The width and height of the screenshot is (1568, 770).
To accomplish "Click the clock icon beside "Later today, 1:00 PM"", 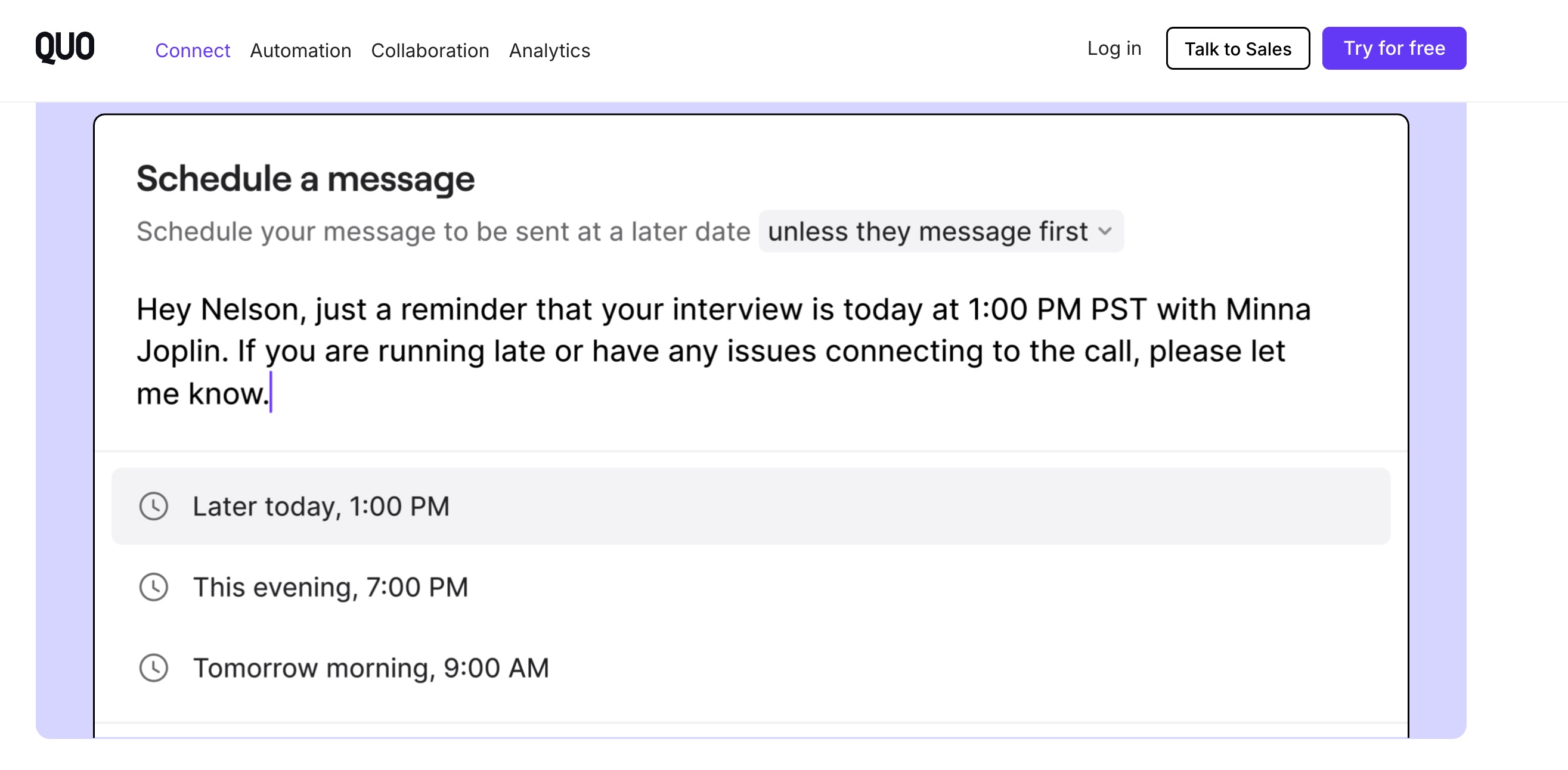I will click(154, 506).
